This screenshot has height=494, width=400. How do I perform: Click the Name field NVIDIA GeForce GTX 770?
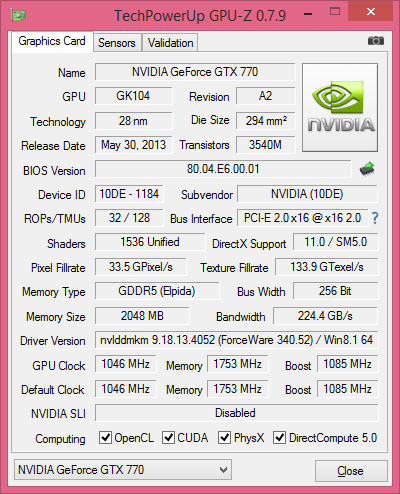coord(195,72)
